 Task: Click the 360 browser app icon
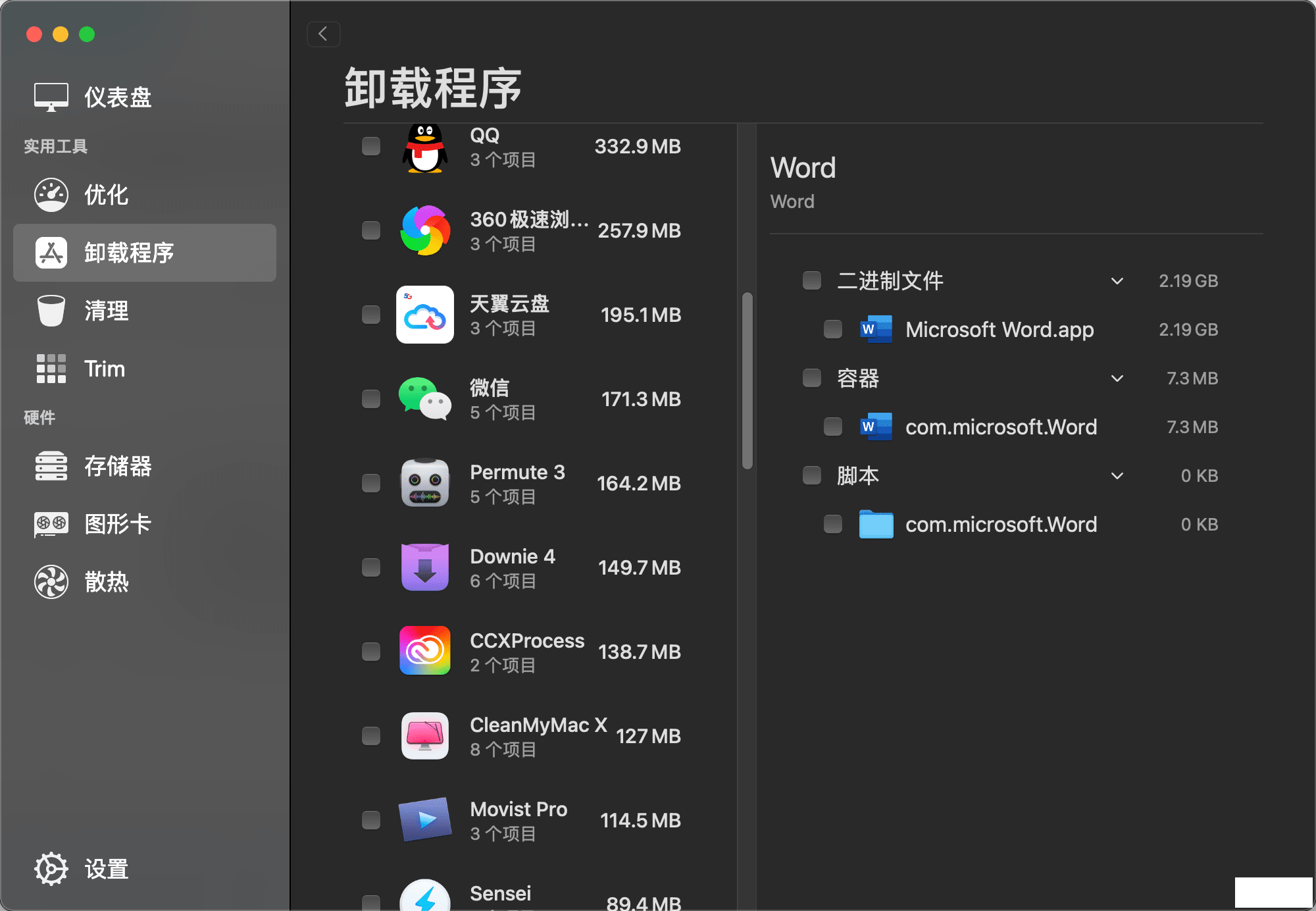(425, 230)
